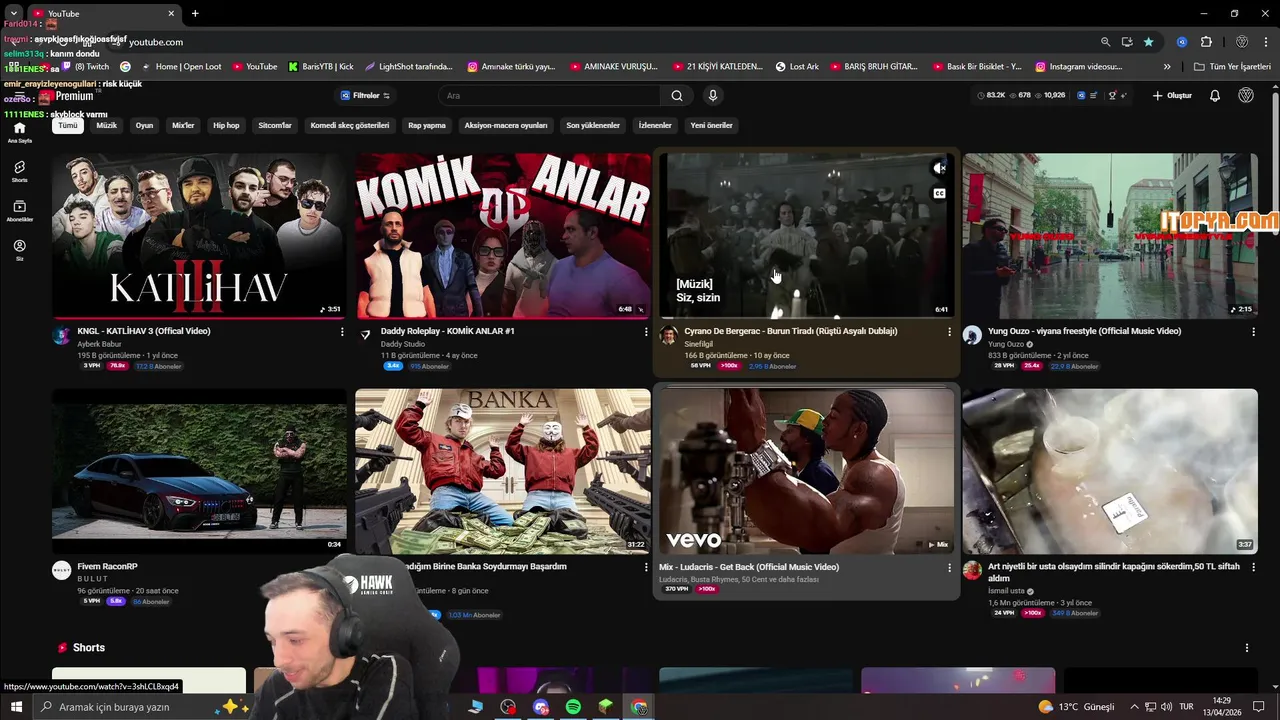
Task: Open a new Chrome tab with plus
Action: click(195, 13)
